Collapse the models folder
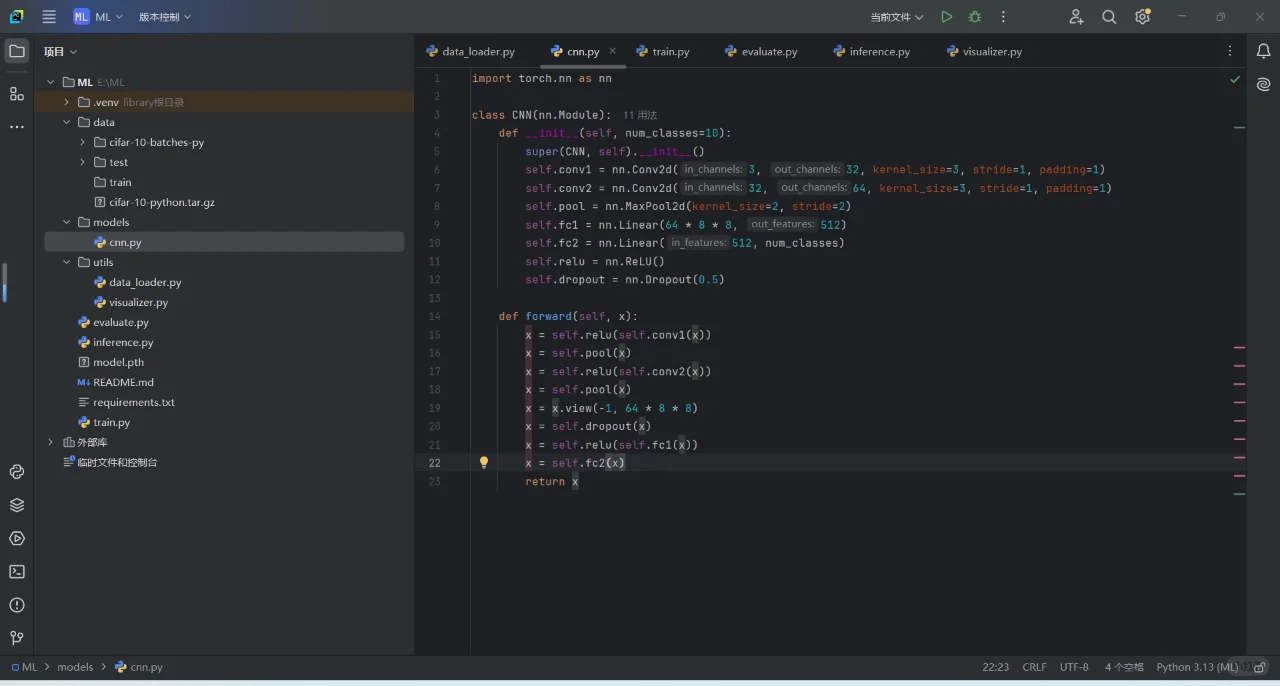Viewport: 1280px width, 686px height. click(x=67, y=222)
